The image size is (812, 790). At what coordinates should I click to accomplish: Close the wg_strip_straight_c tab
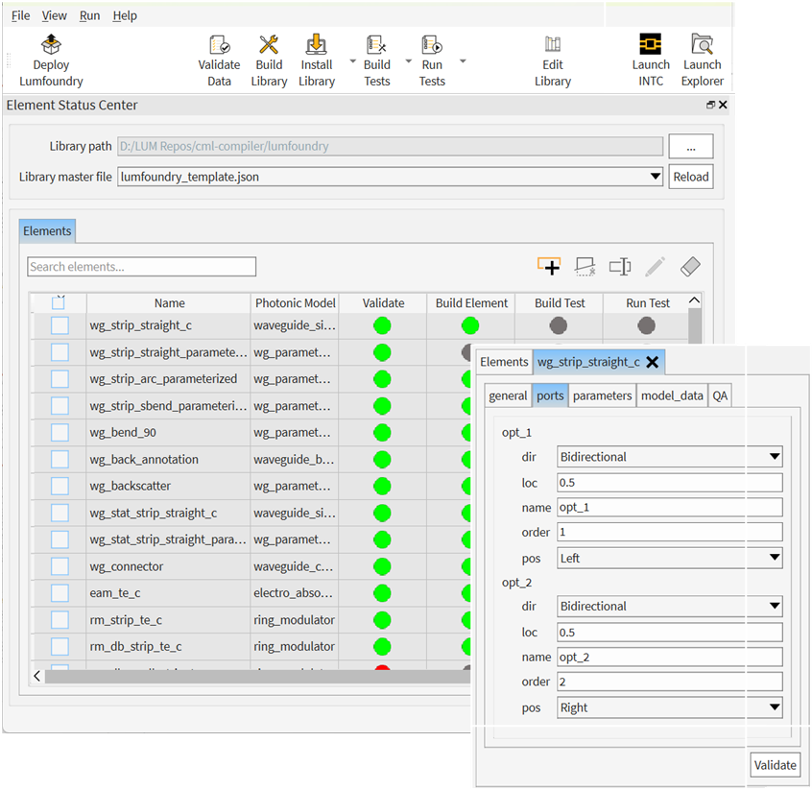(x=652, y=362)
